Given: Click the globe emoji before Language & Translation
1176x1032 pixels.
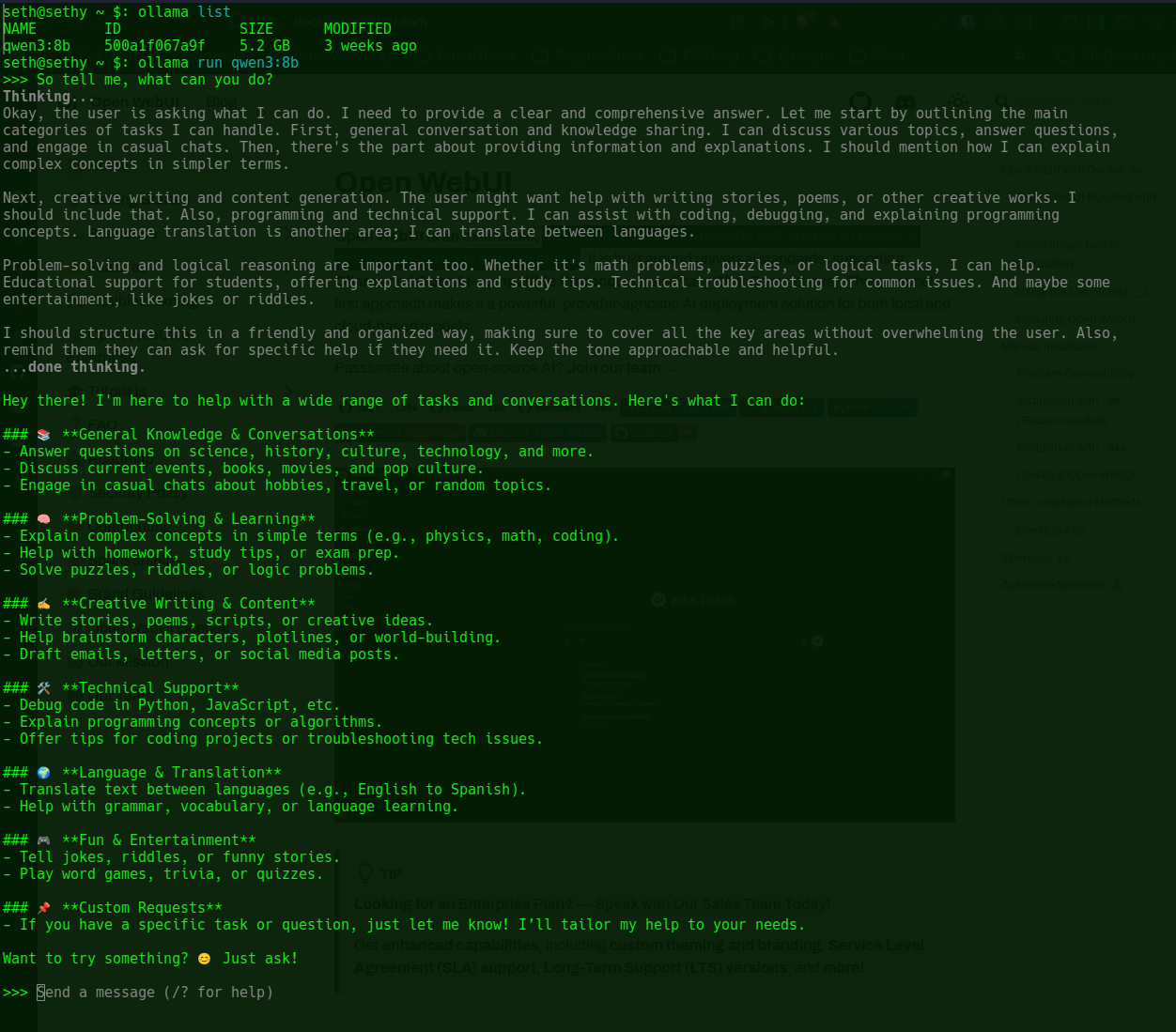Looking at the screenshot, I should [x=44, y=773].
